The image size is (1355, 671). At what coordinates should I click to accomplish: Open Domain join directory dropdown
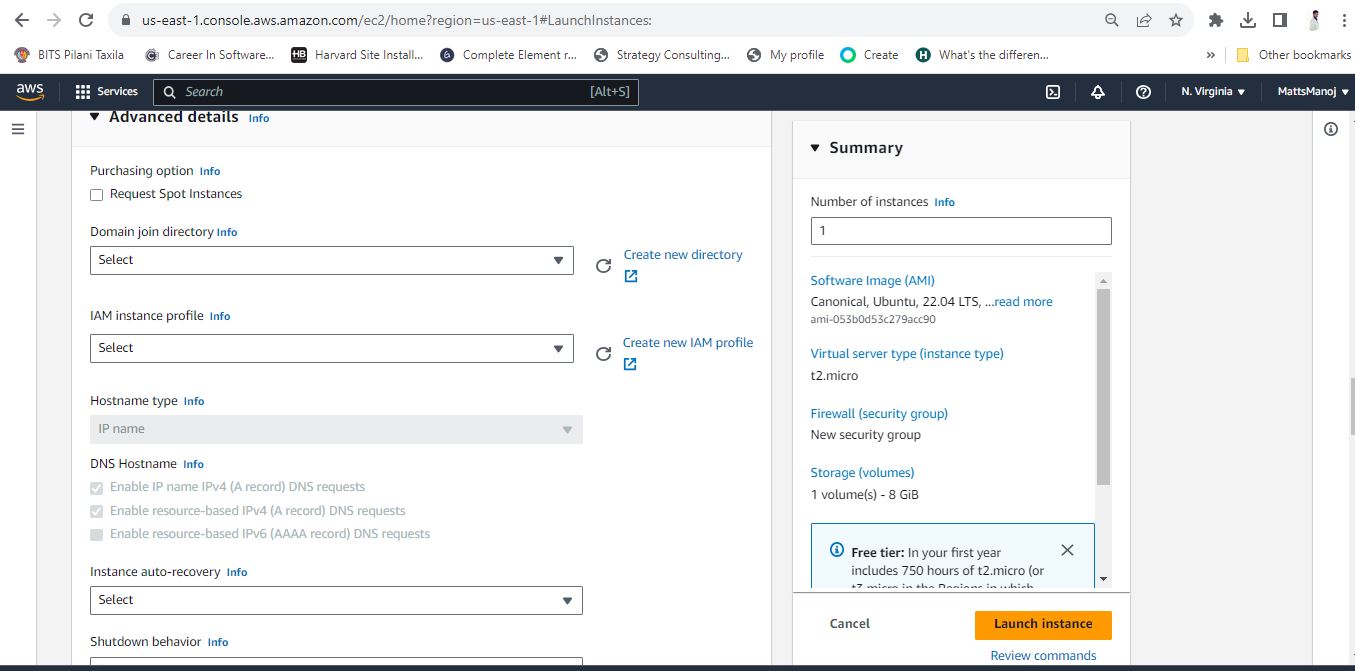point(332,260)
